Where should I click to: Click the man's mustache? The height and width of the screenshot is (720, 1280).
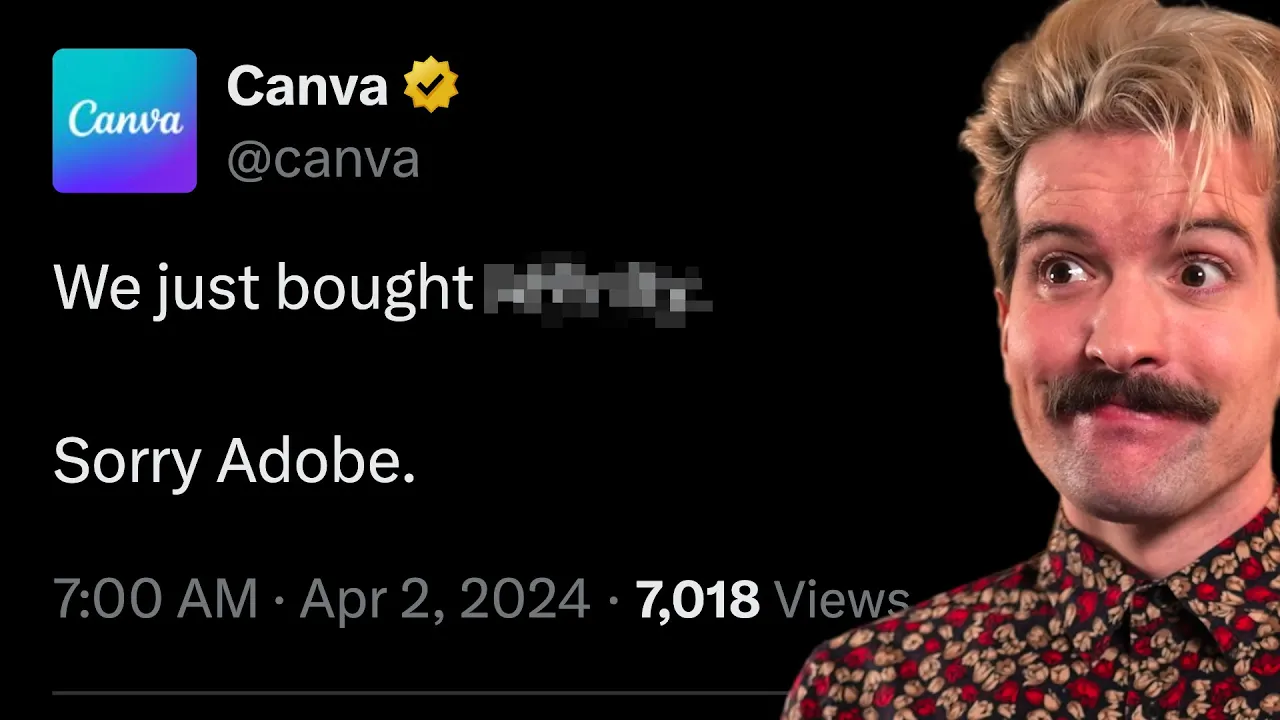[1132, 395]
